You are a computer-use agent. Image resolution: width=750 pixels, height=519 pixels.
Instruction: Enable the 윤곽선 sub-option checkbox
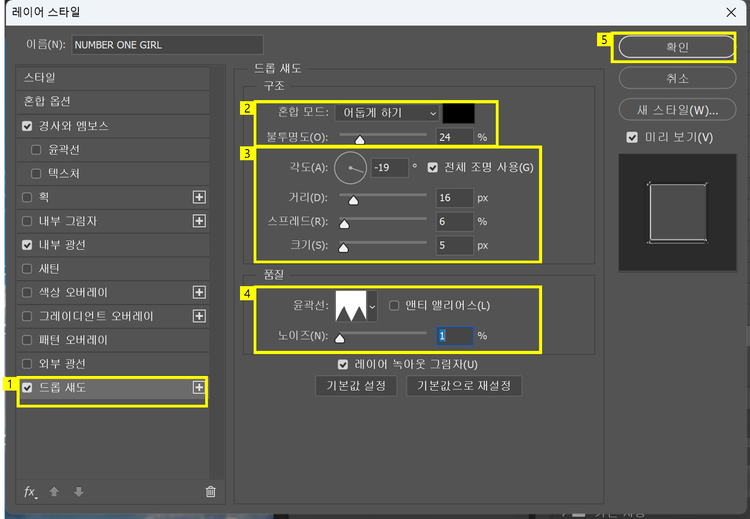[x=36, y=150]
